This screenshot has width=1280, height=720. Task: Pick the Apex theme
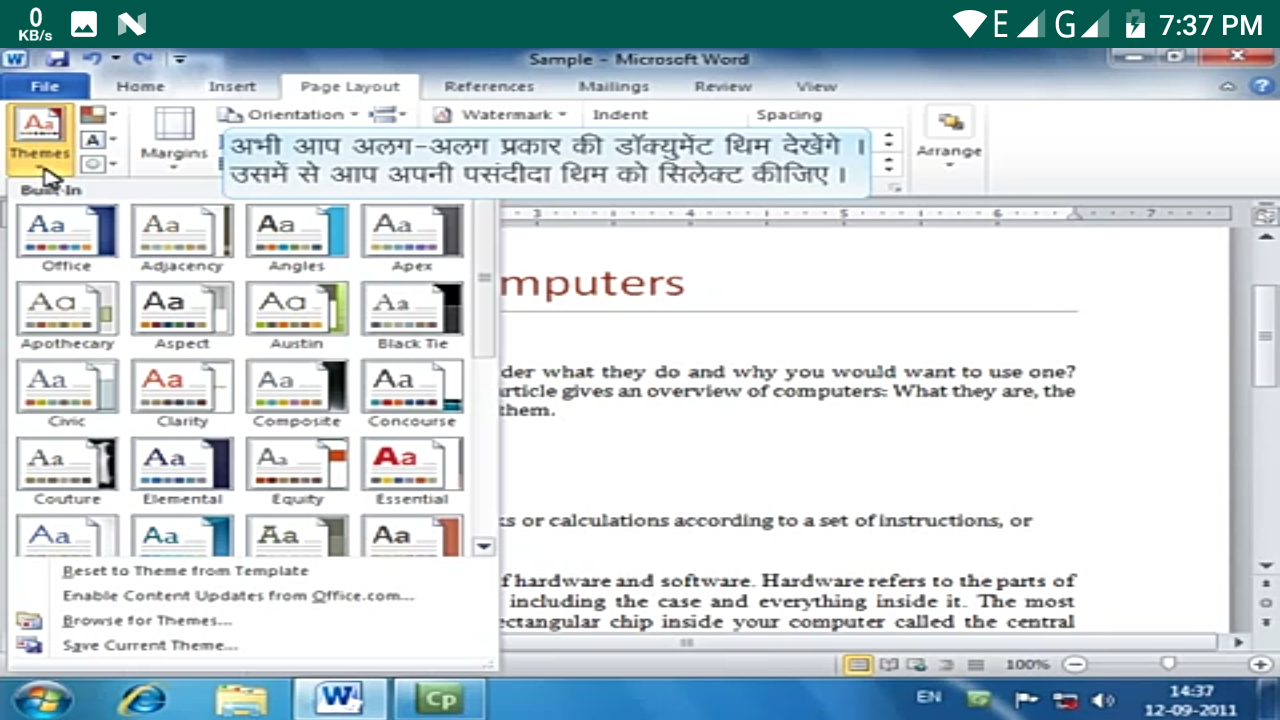412,238
